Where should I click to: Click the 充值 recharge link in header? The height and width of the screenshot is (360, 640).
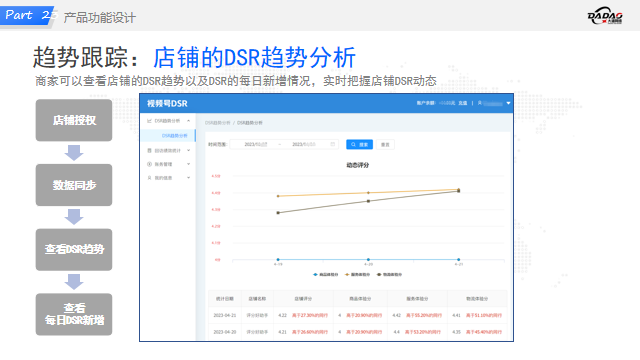point(462,103)
